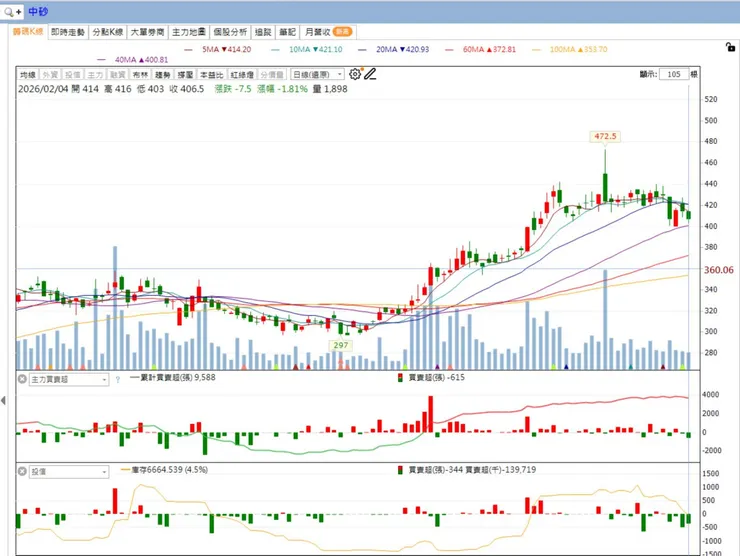
Task: Enable 融資 overlay button
Action: pos(118,75)
